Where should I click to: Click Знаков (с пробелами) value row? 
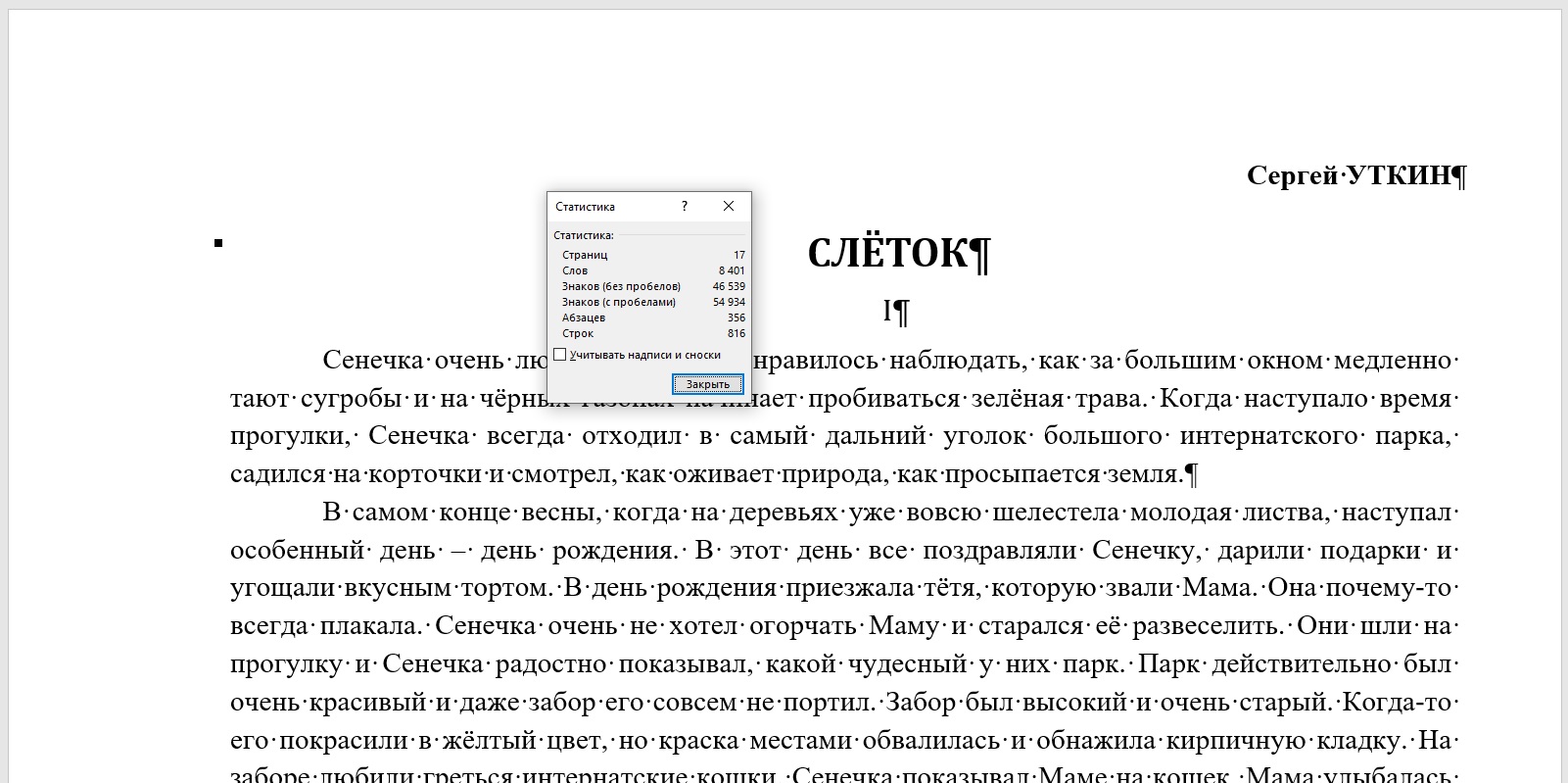point(653,302)
